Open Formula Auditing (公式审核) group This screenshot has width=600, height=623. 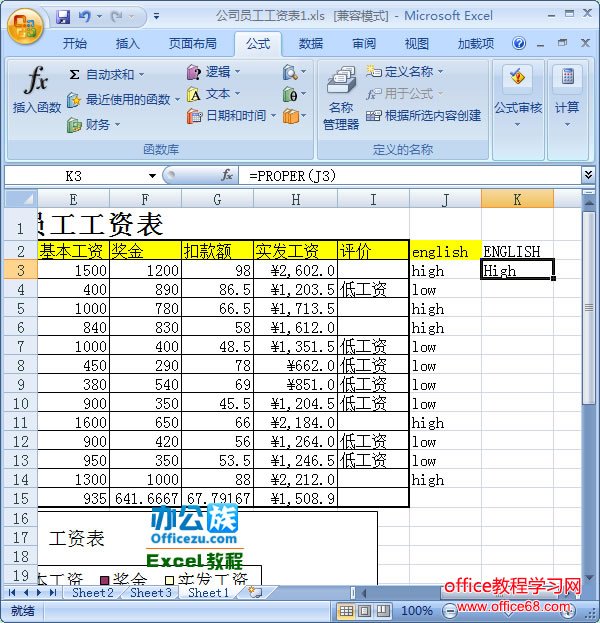pyautogui.click(x=518, y=97)
